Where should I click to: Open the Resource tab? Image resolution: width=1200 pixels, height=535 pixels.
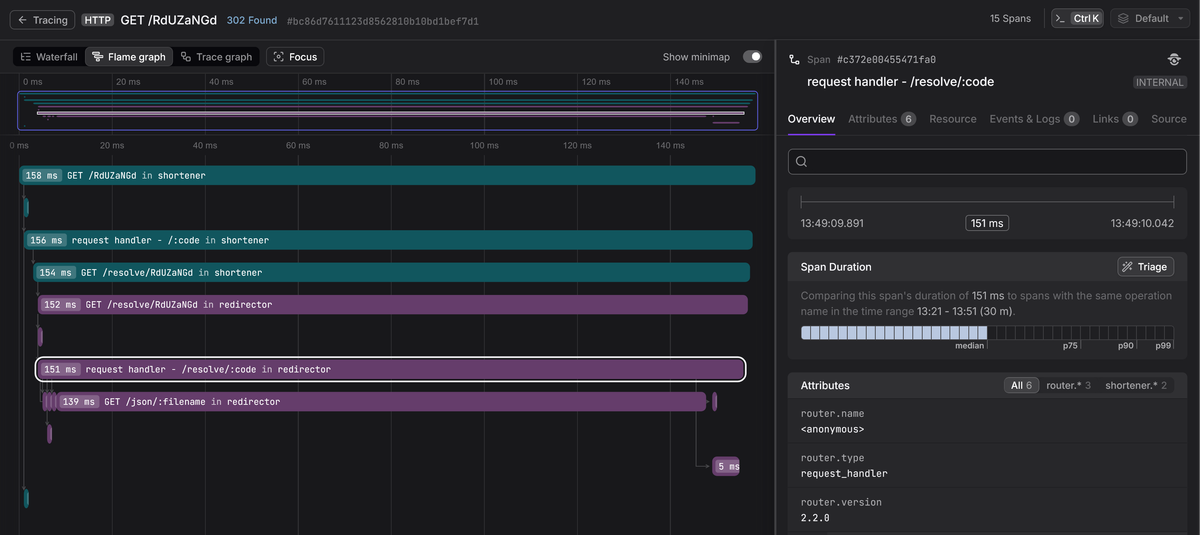coord(952,119)
